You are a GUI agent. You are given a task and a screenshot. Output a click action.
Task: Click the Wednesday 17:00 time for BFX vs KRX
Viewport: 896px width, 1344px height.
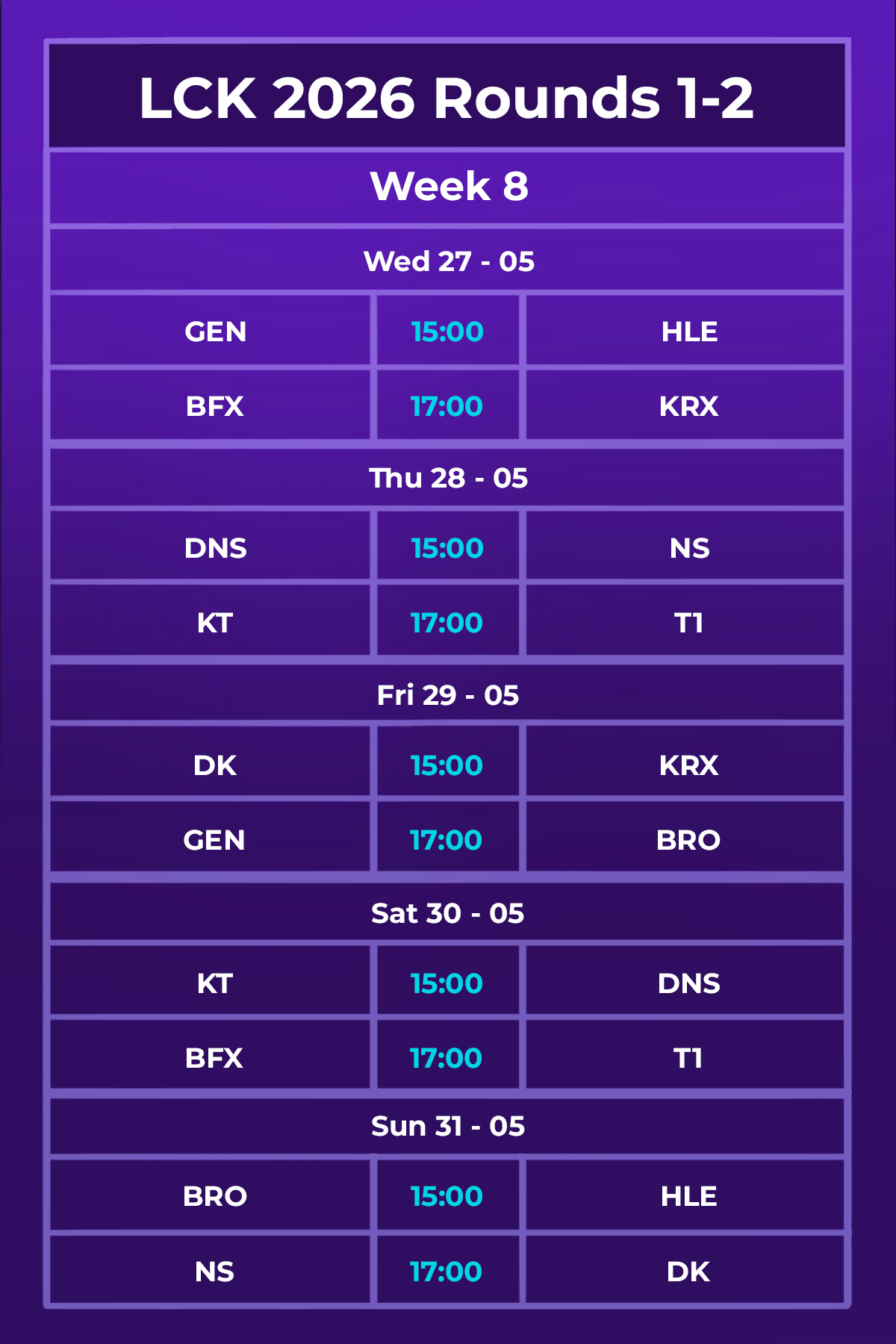tap(447, 406)
